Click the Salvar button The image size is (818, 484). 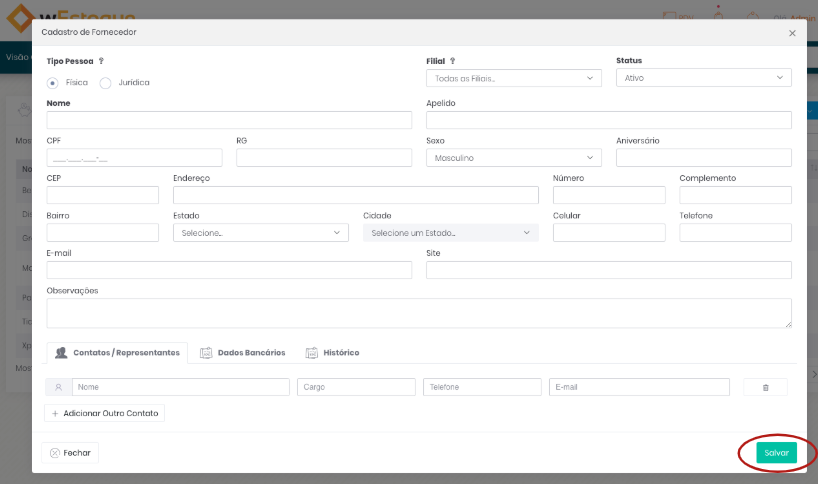coord(776,453)
